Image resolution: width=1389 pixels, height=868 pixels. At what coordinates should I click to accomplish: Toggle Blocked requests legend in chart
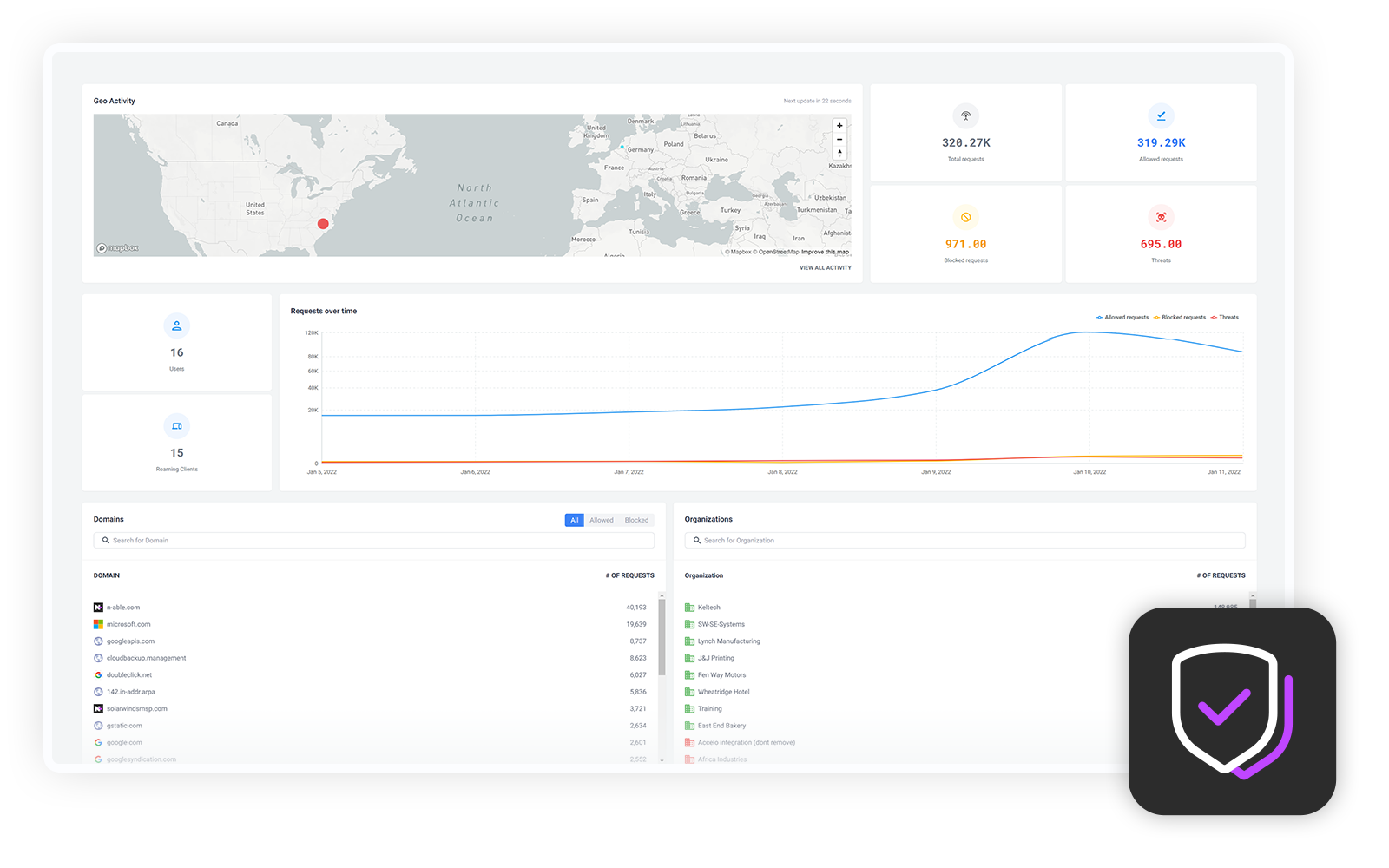pos(1180,318)
